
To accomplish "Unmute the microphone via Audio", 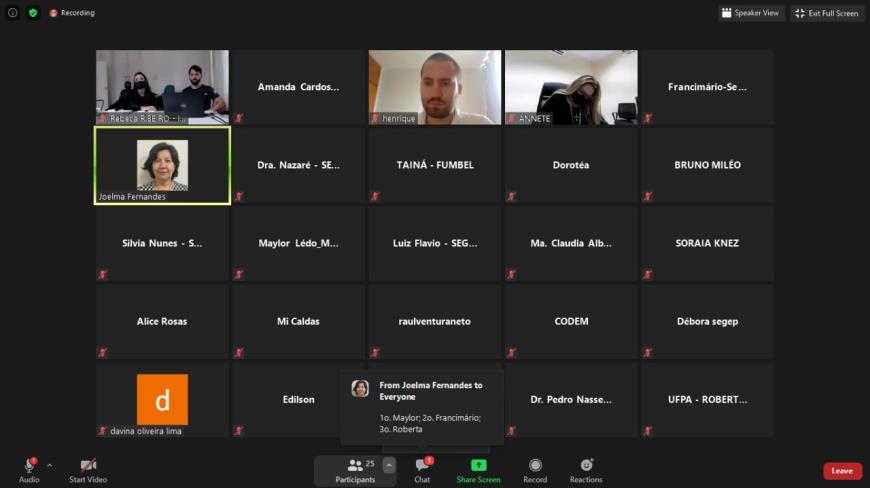I will [29, 470].
